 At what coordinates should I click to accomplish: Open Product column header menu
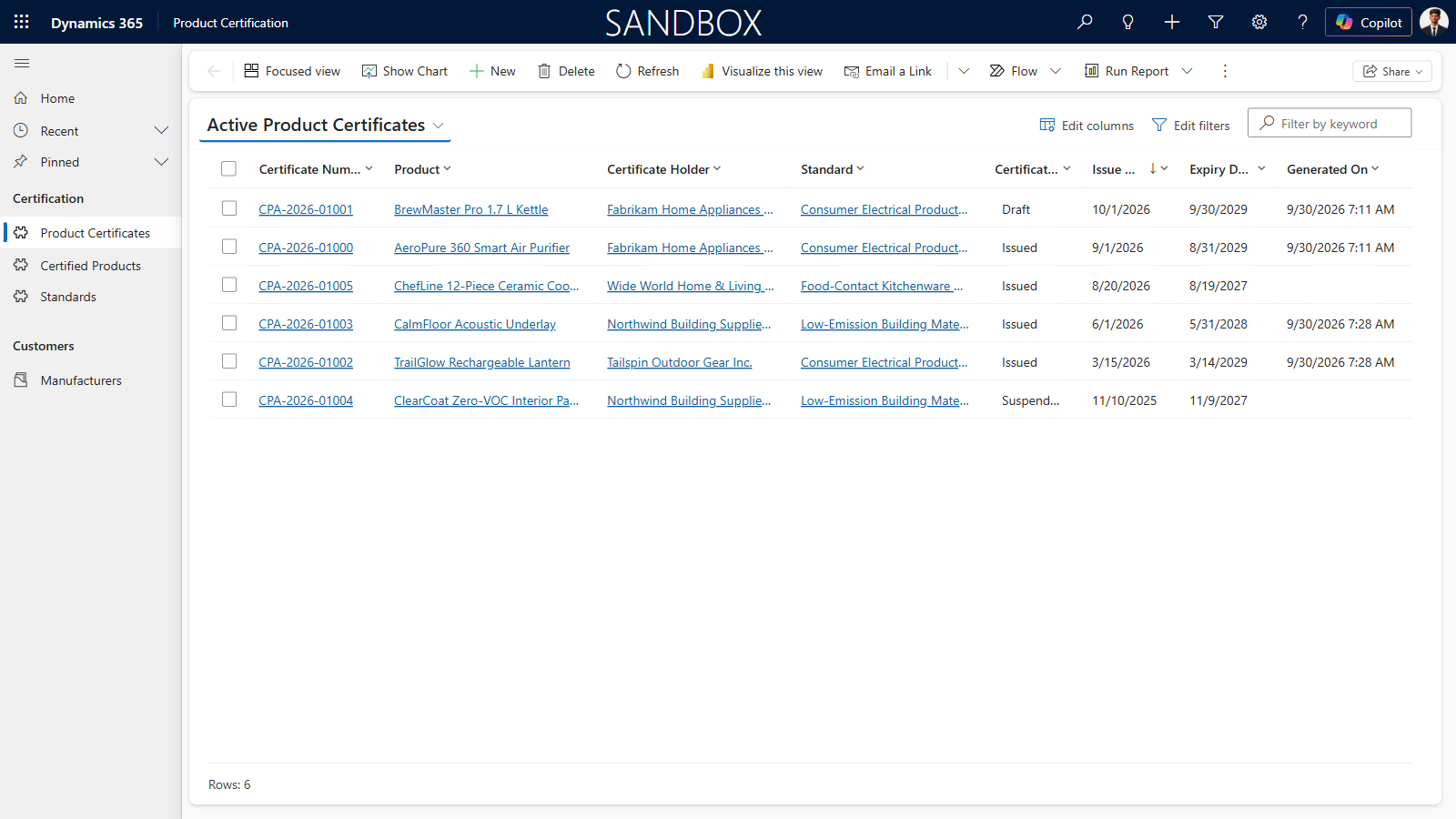pyautogui.click(x=422, y=169)
